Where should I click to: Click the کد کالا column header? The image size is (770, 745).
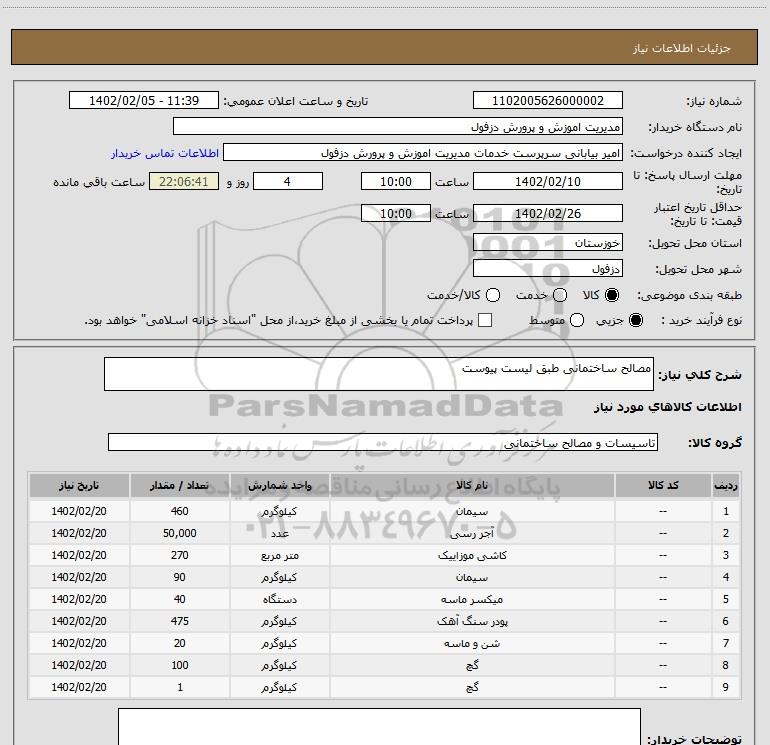pos(663,486)
